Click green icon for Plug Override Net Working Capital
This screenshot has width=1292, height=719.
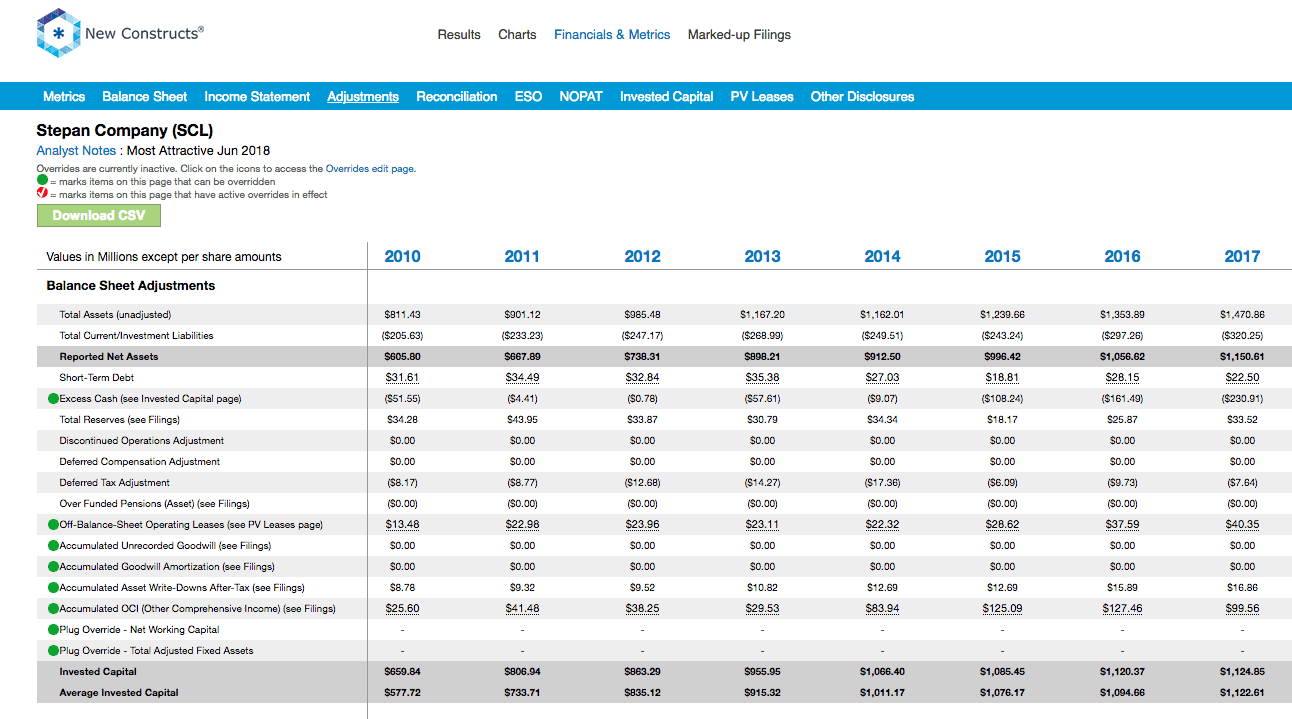pos(53,630)
